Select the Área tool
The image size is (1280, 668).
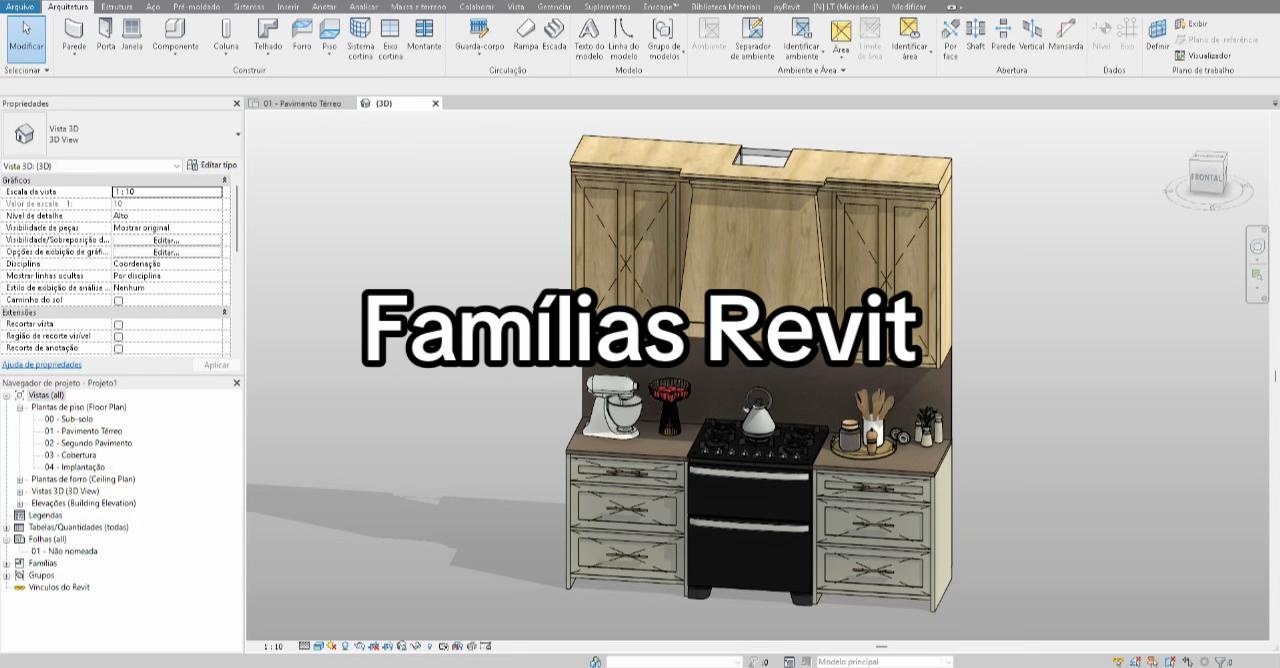coord(841,37)
